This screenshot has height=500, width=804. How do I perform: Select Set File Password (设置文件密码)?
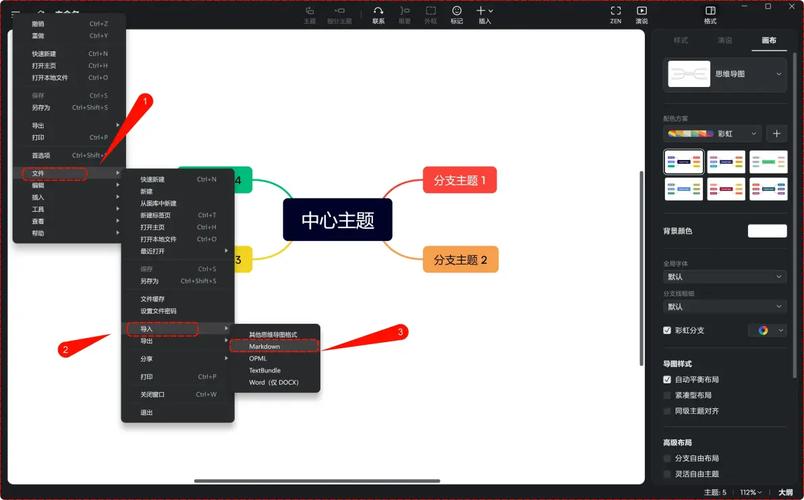click(x=177, y=311)
